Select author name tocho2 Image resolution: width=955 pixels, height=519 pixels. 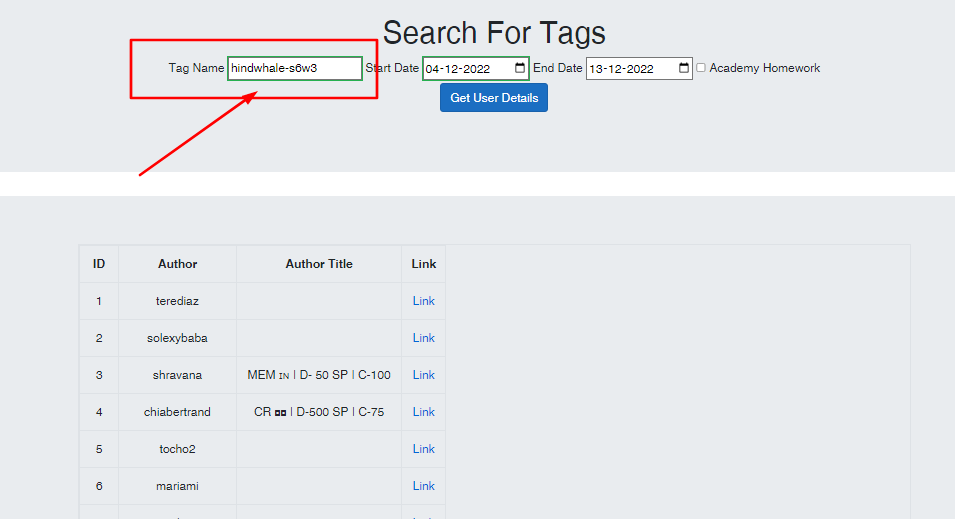(177, 449)
